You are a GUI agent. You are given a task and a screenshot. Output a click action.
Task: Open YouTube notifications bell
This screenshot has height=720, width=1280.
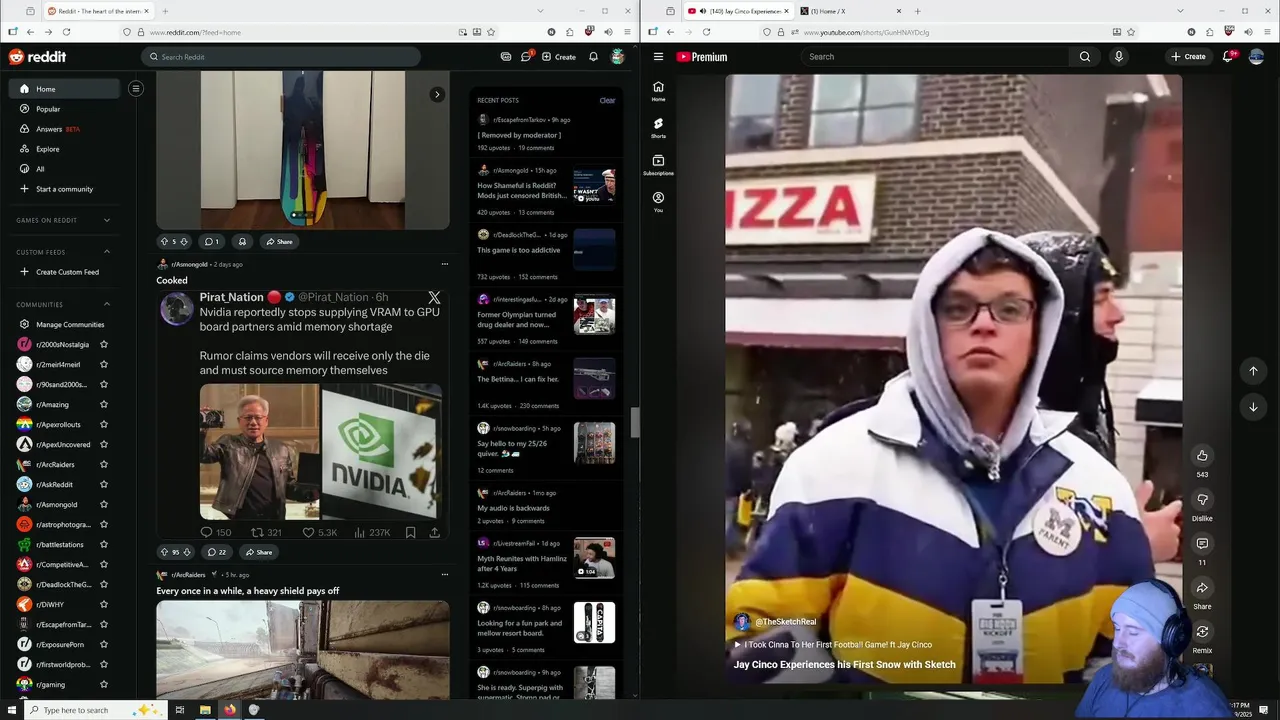[1228, 57]
